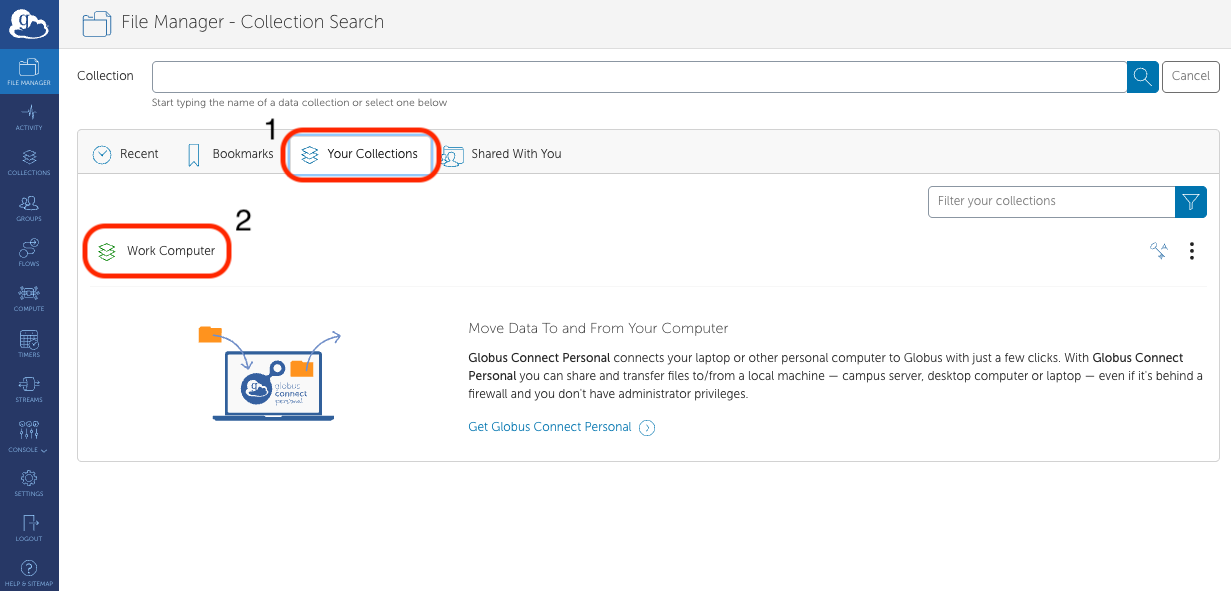This screenshot has height=591, width=1231.
Task: Open the Flows sidebar section
Action: [x=29, y=253]
